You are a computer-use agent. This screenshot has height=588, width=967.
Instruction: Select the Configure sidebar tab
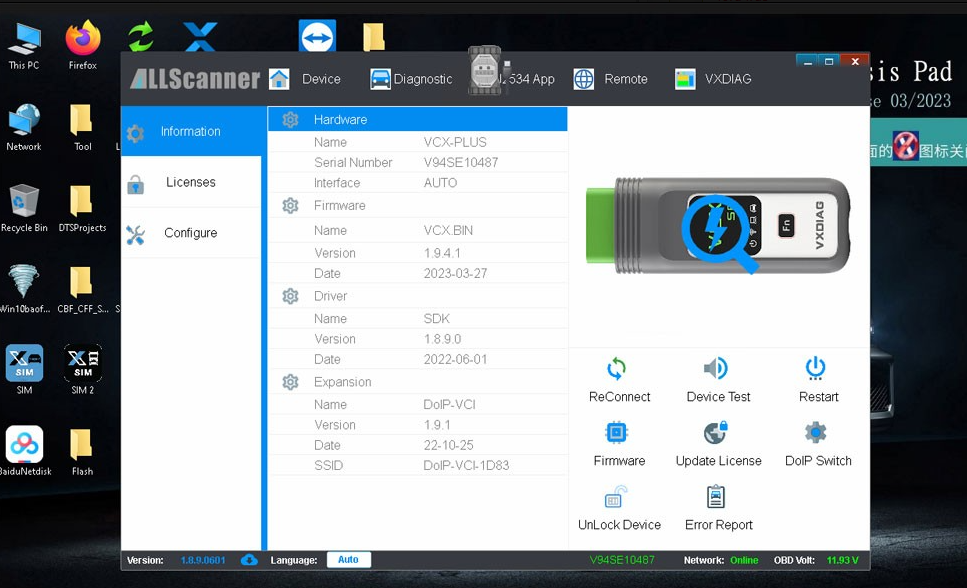tap(191, 233)
